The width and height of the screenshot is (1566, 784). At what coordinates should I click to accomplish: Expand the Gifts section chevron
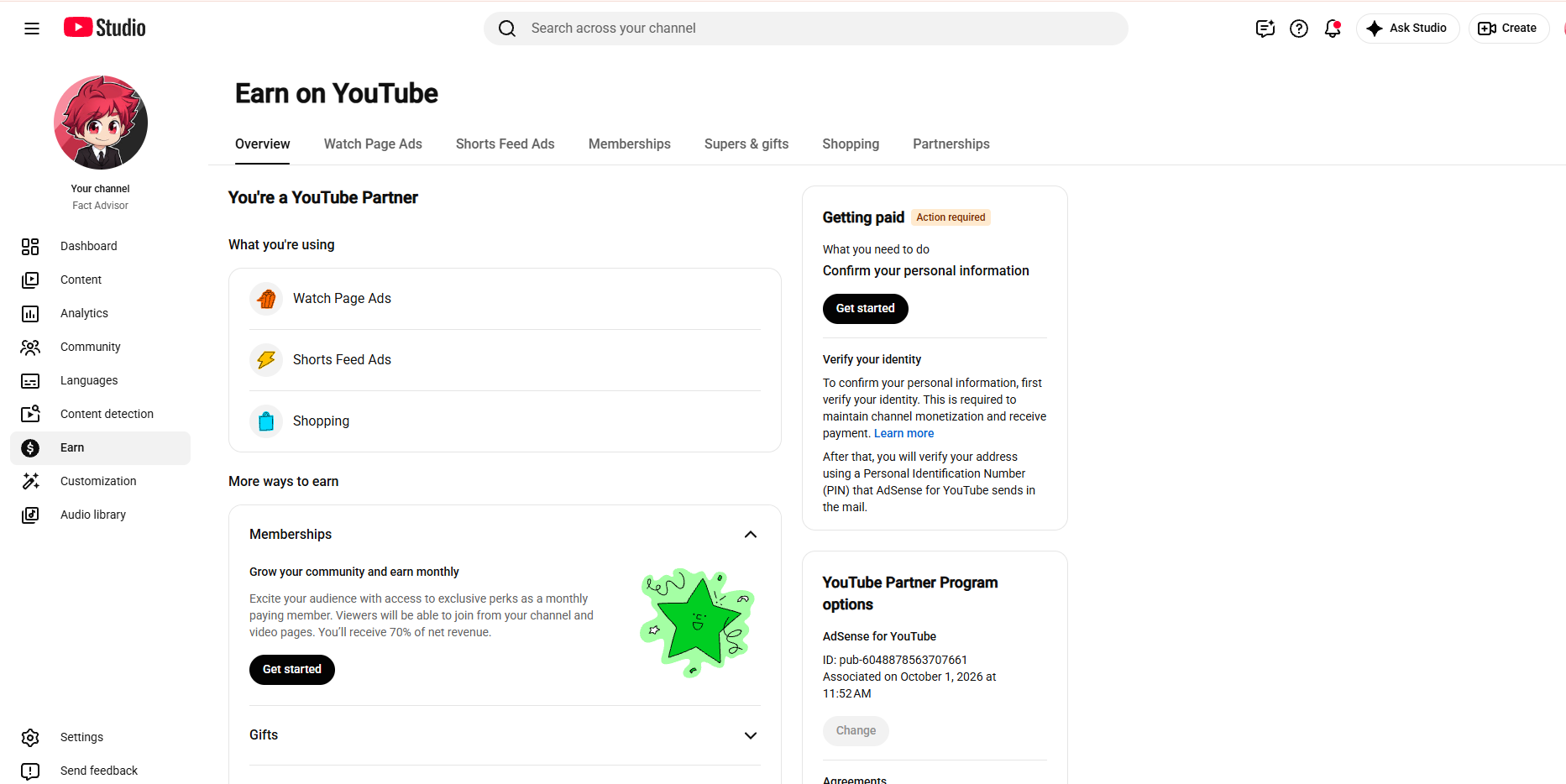tap(751, 735)
